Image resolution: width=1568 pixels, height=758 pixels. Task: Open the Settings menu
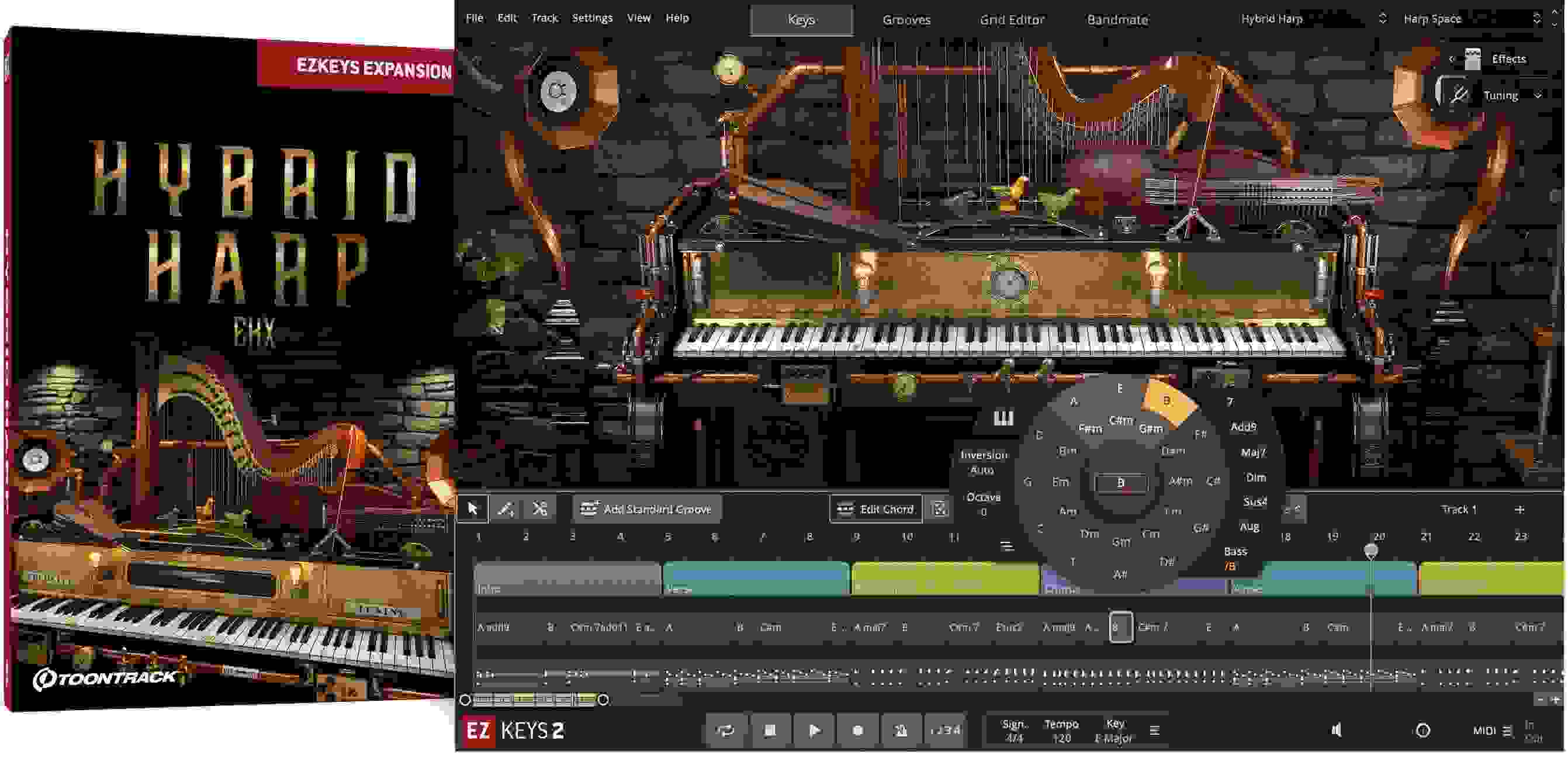(591, 18)
